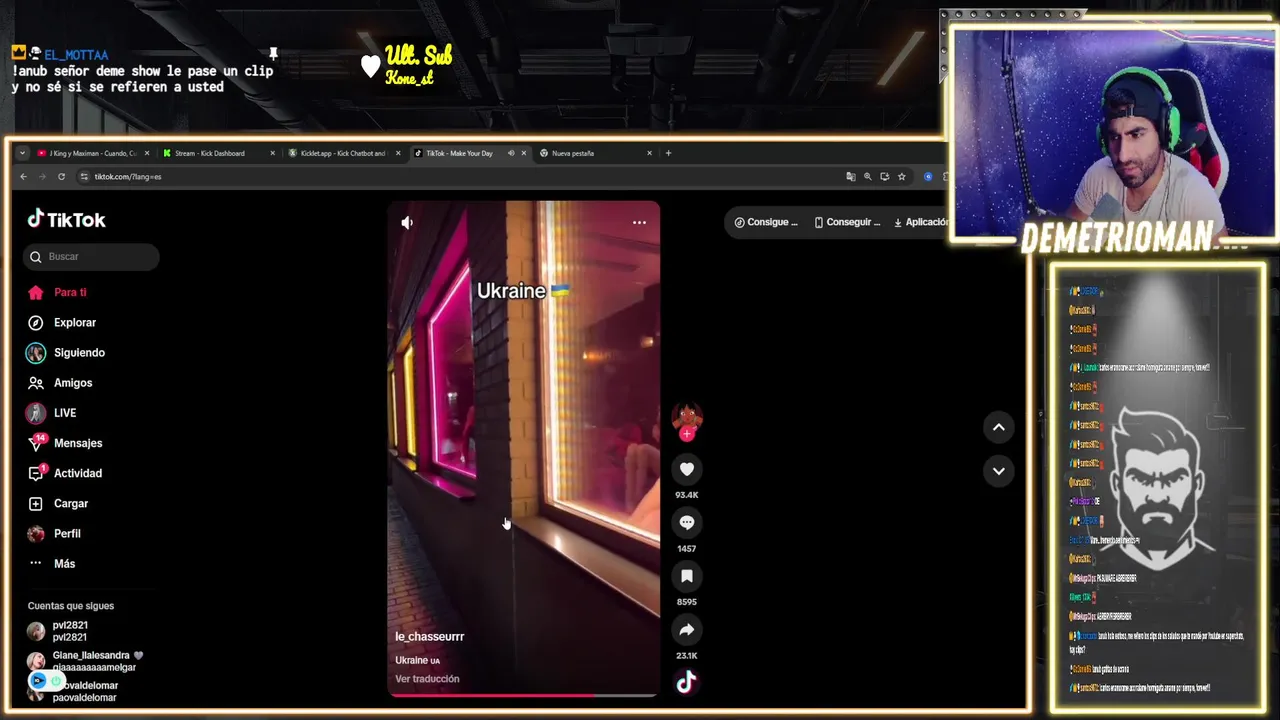Switch to Kicklet.app Kick Chatbot tab

click(342, 153)
